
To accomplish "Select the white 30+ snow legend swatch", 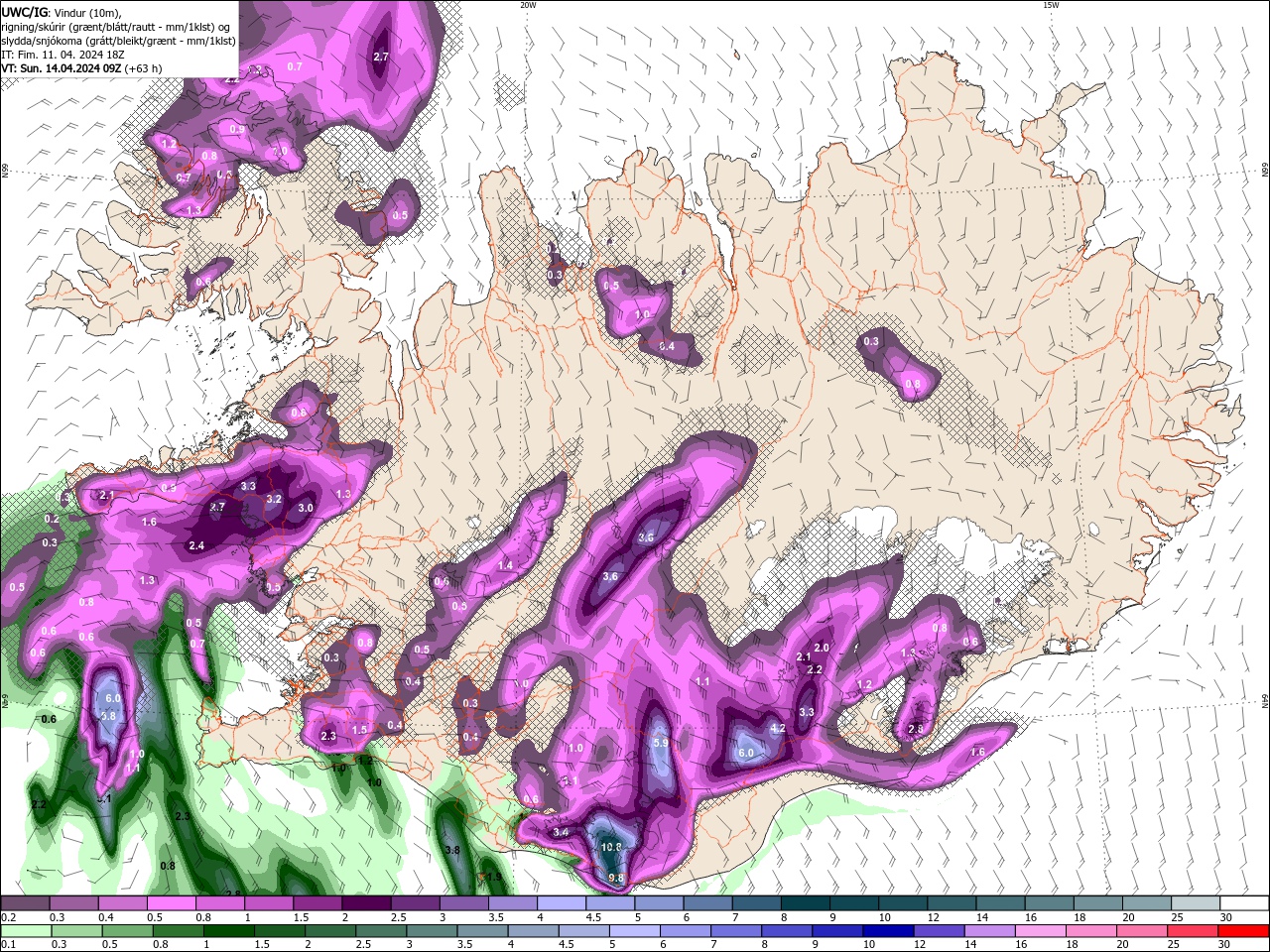I will click(x=1244, y=903).
